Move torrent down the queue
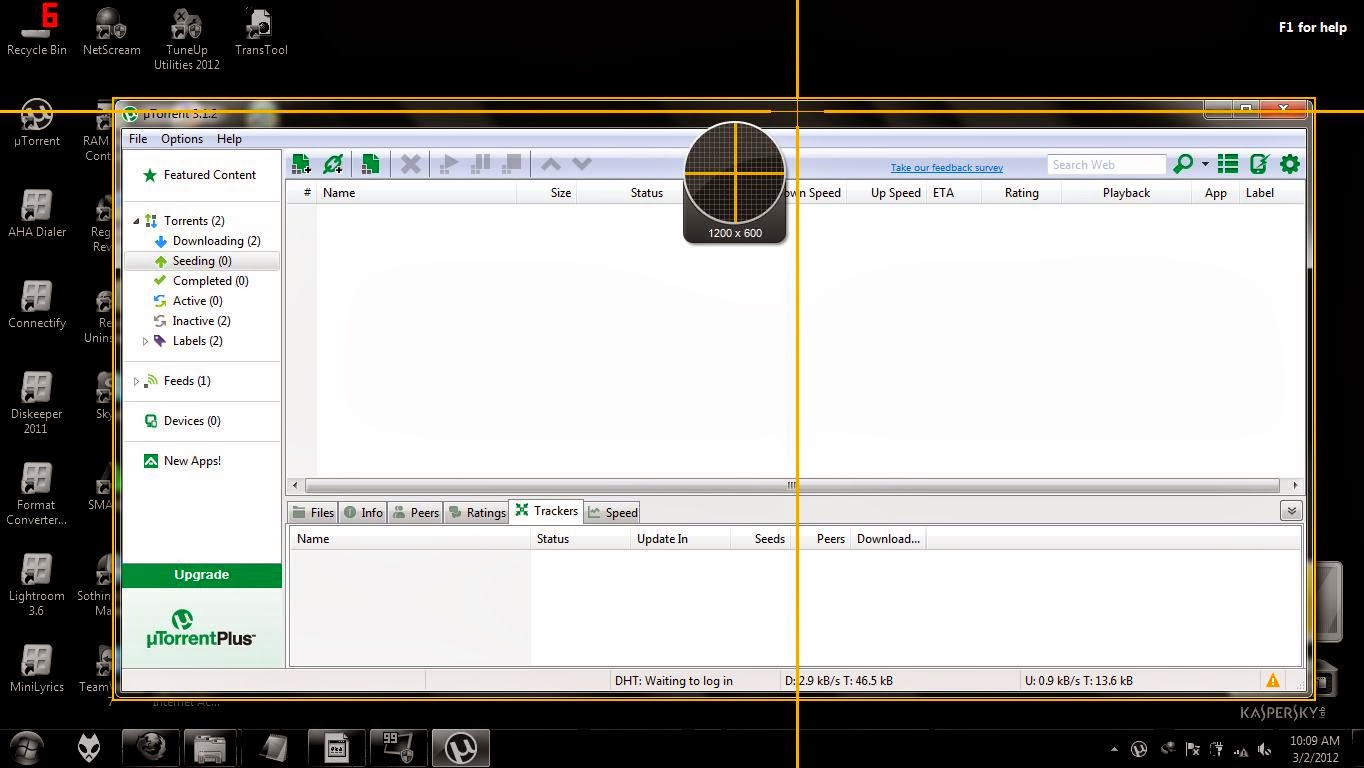The image size is (1364, 768). click(x=581, y=164)
